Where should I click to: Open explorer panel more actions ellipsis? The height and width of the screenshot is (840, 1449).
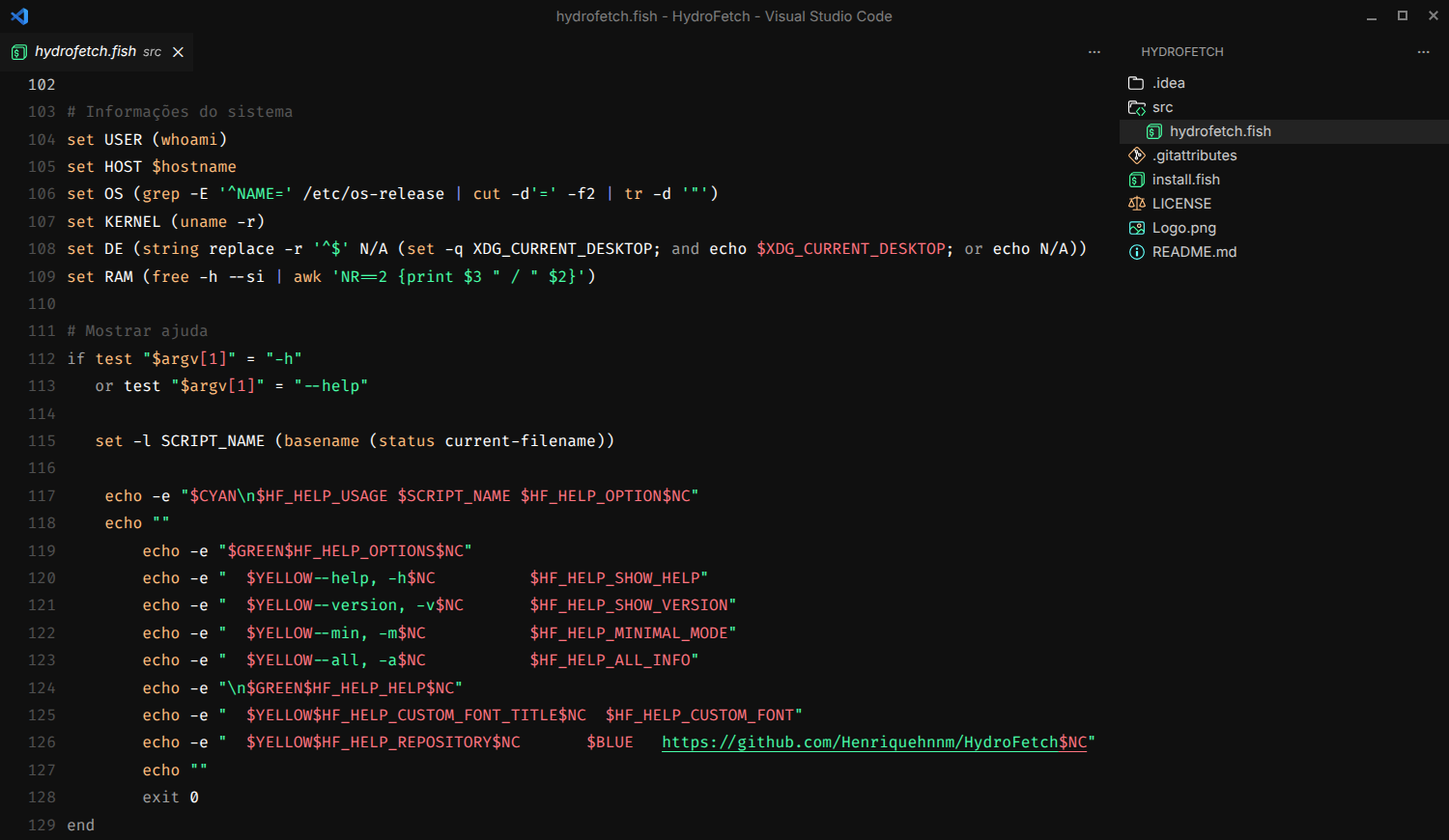pos(1423,52)
